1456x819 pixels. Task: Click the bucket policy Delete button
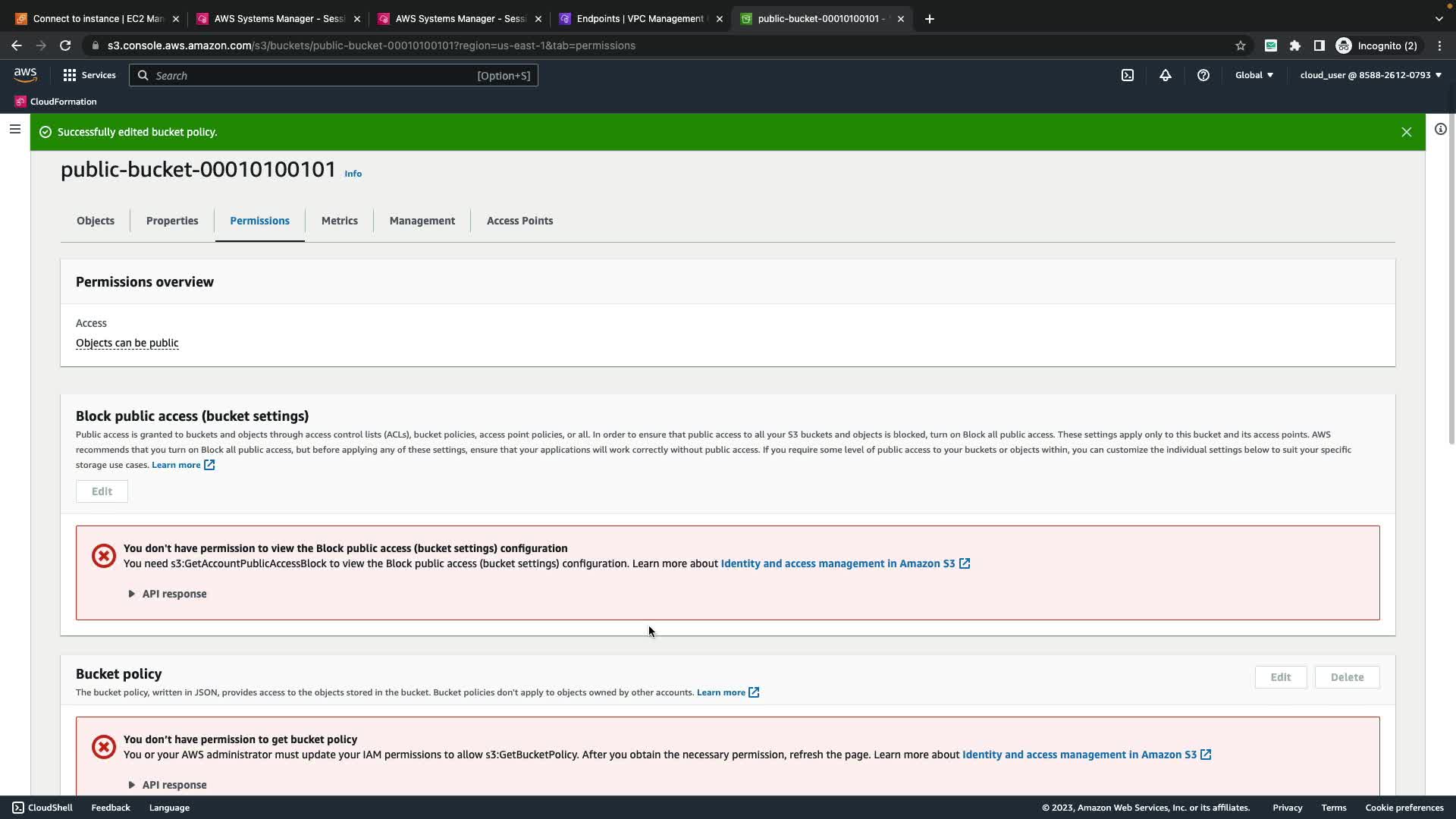1347,677
